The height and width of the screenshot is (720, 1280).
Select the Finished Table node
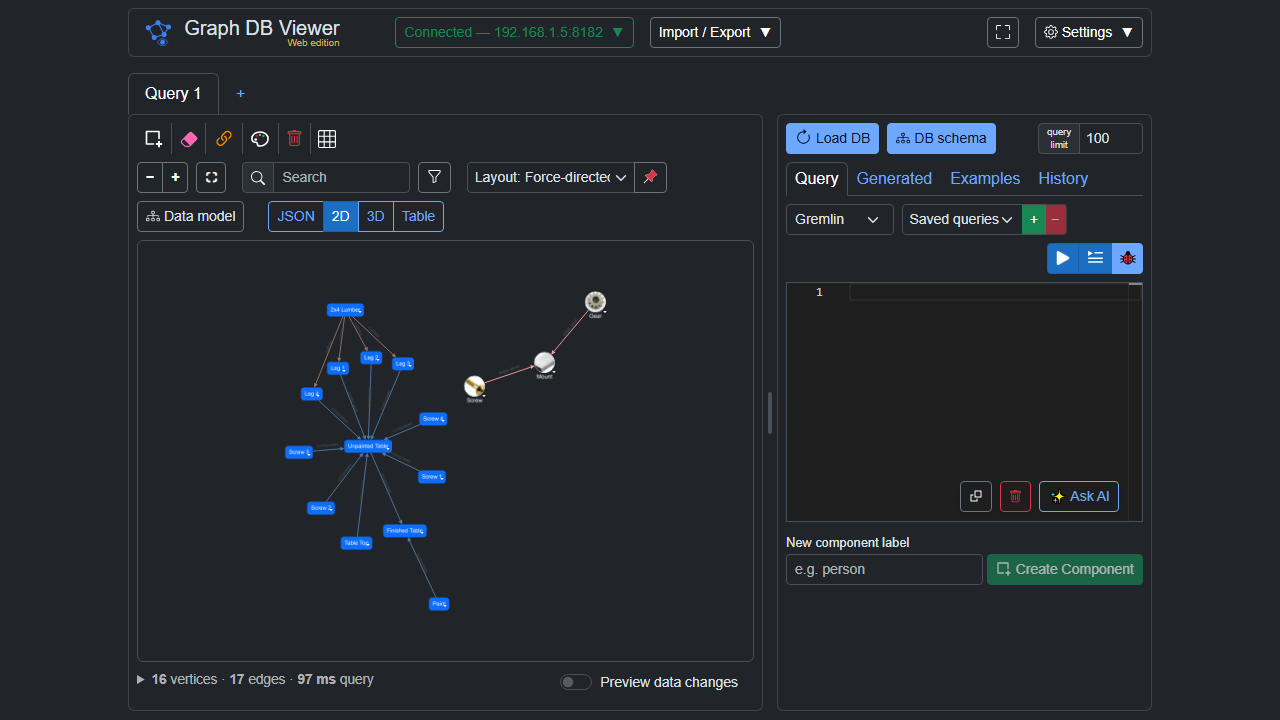405,531
